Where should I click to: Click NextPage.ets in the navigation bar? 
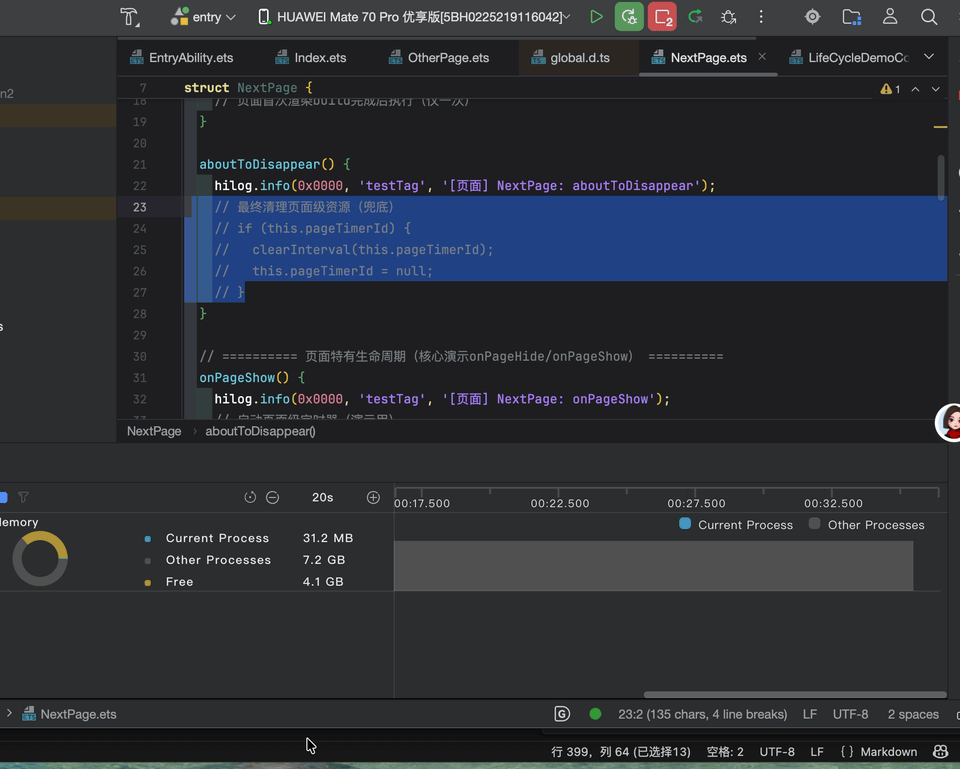(x=69, y=714)
